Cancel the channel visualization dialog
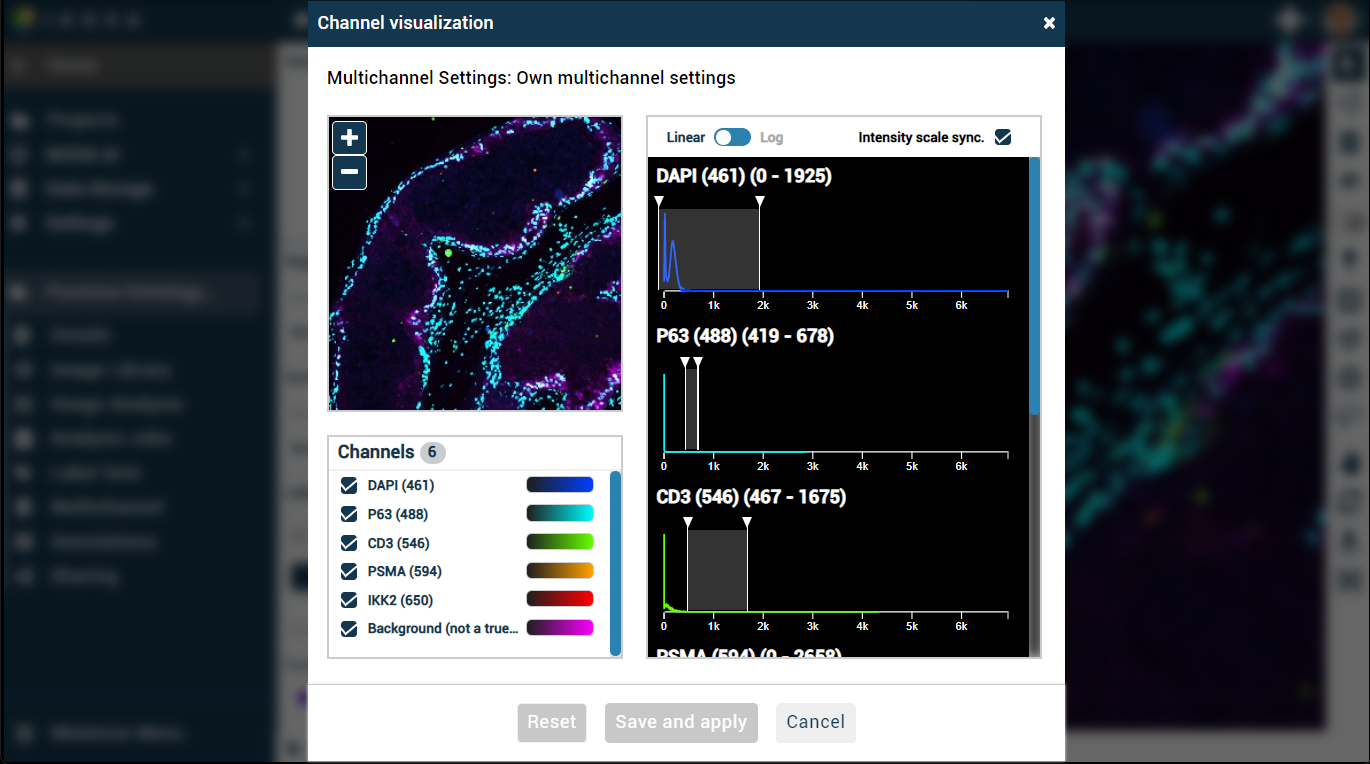 [816, 722]
